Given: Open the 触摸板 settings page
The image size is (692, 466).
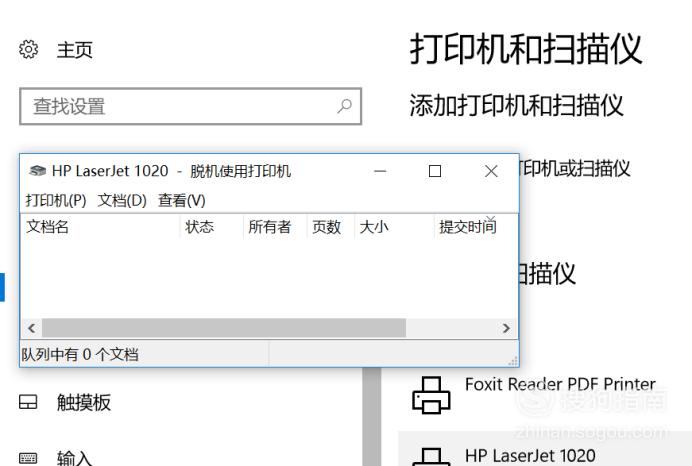Looking at the screenshot, I should click(x=83, y=402).
